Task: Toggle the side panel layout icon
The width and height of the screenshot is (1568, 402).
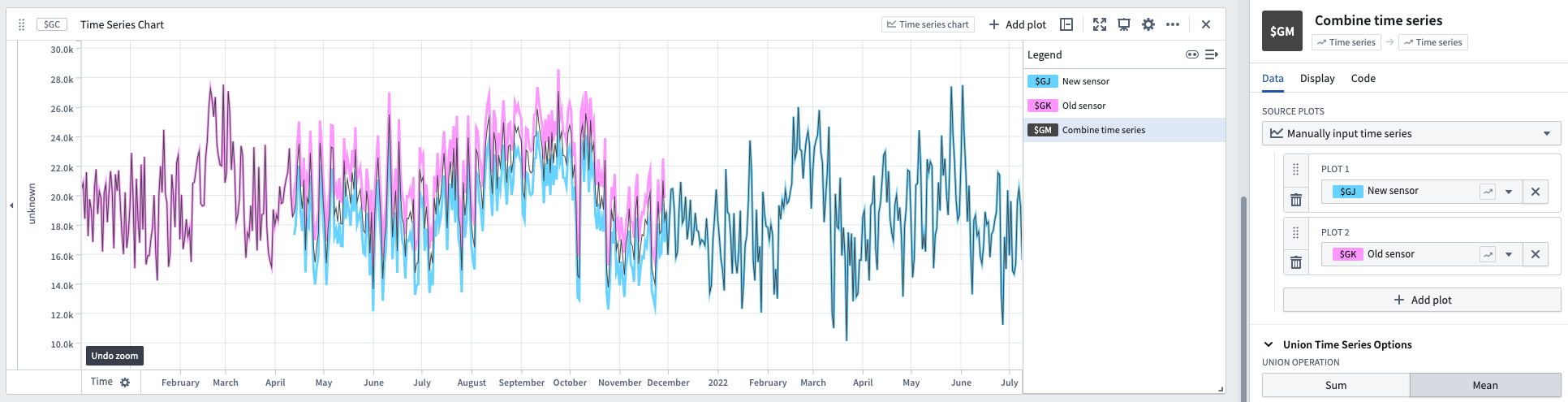Action: pyautogui.click(x=1066, y=24)
